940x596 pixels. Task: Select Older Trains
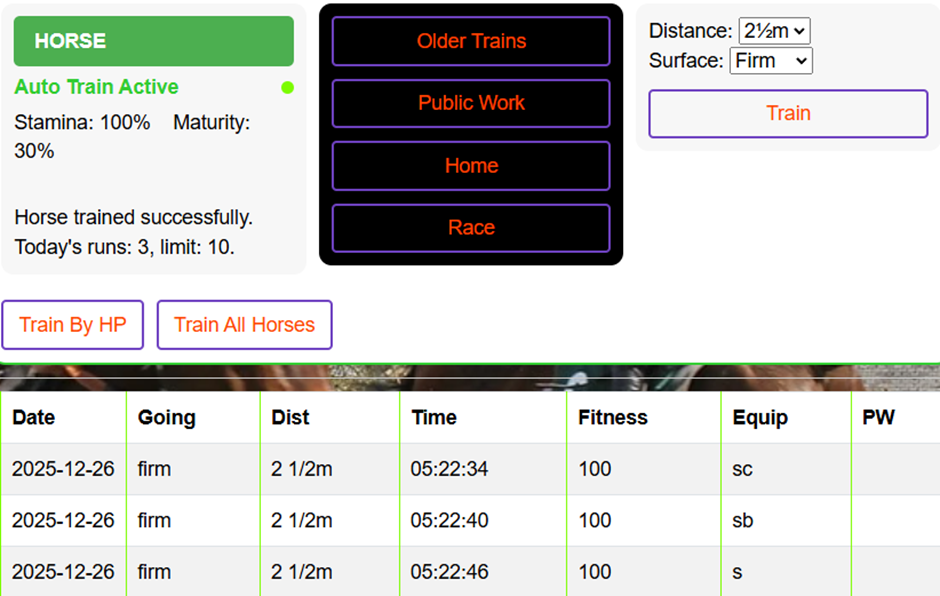(x=471, y=41)
